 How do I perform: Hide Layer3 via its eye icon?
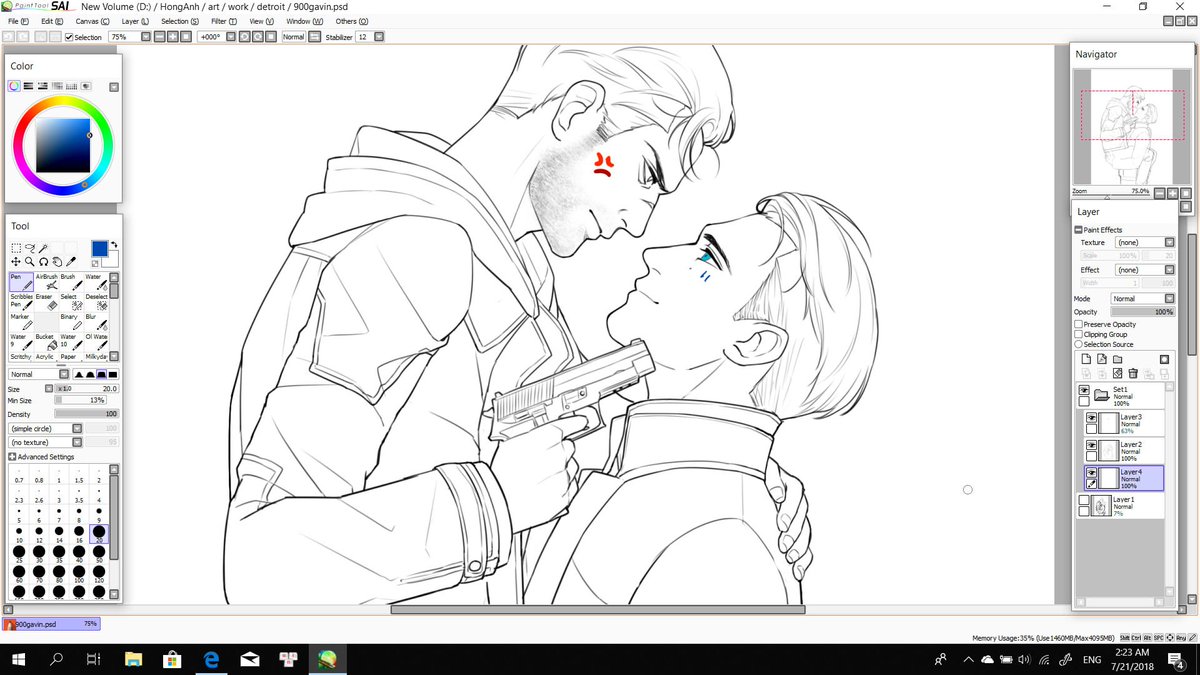point(1092,417)
